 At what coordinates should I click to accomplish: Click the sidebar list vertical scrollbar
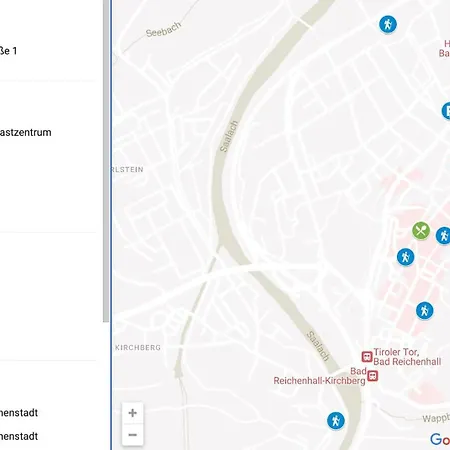click(x=106, y=161)
